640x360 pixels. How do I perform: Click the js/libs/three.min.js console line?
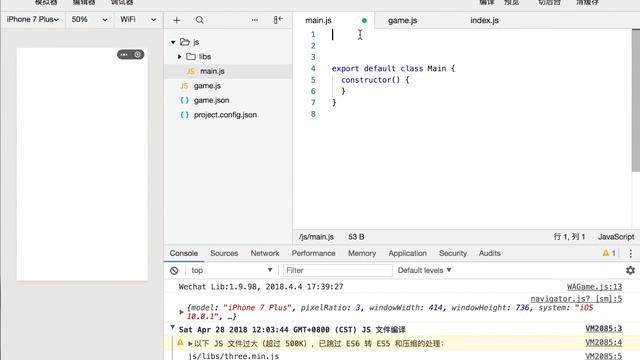point(233,356)
